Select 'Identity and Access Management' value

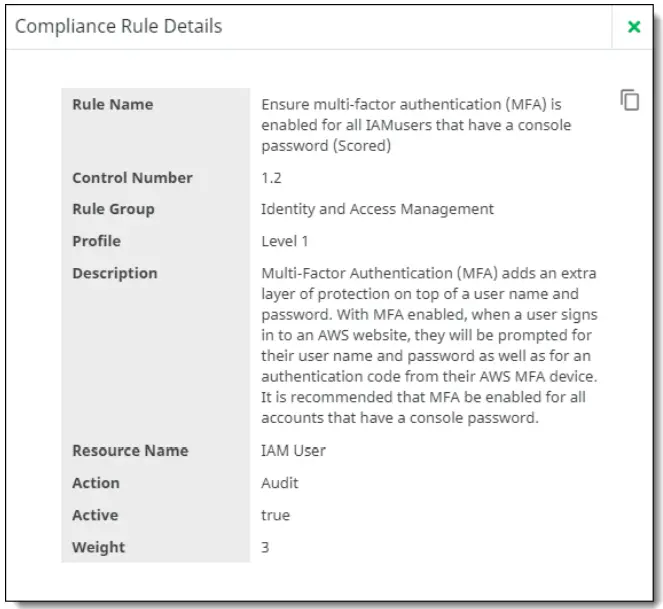click(377, 209)
